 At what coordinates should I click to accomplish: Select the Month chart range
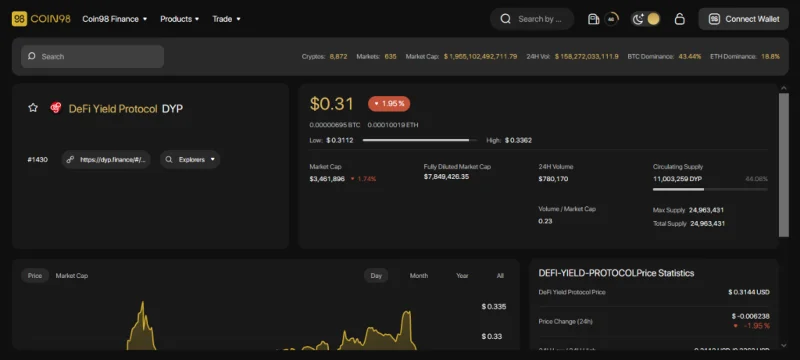(x=419, y=275)
